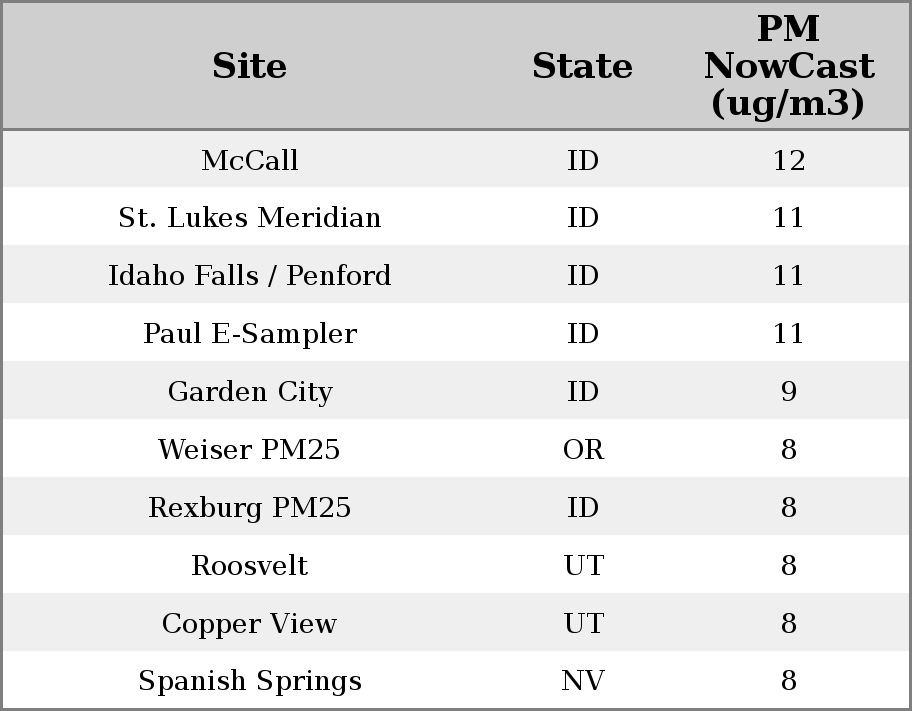
Task: Click the Garden City site cell
Action: (x=250, y=392)
